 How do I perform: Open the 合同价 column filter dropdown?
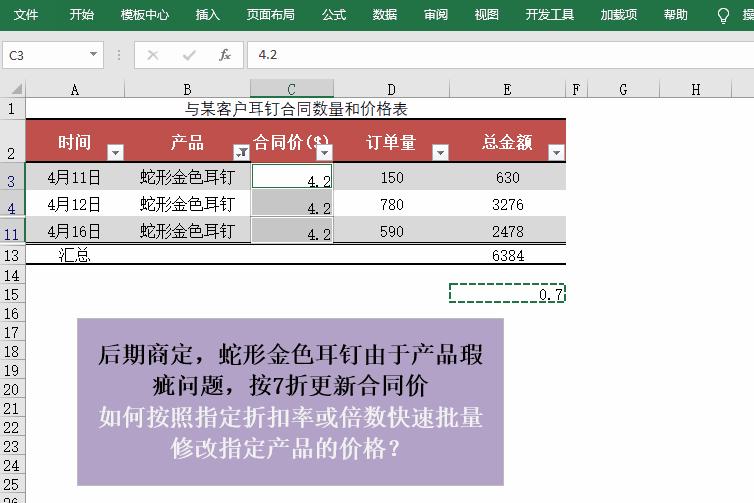click(x=325, y=152)
